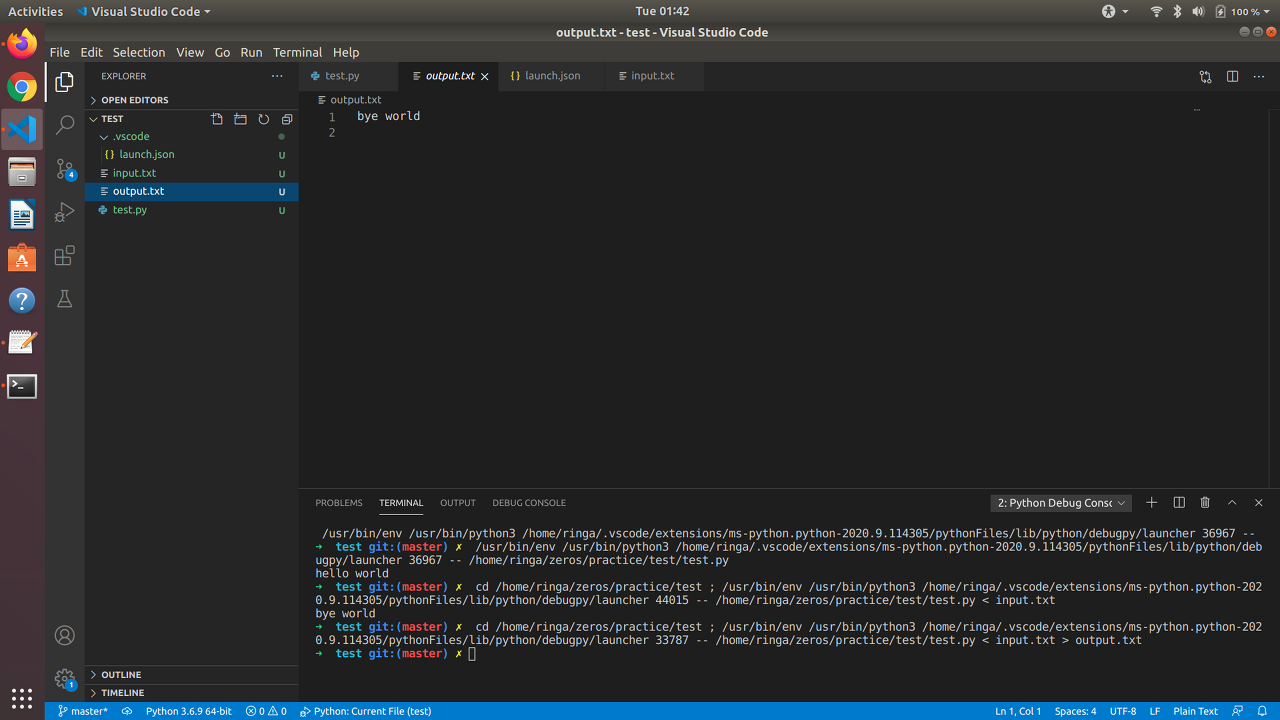Image resolution: width=1280 pixels, height=720 pixels.
Task: Launch Firefox from the Ubuntu dock
Action: click(22, 44)
